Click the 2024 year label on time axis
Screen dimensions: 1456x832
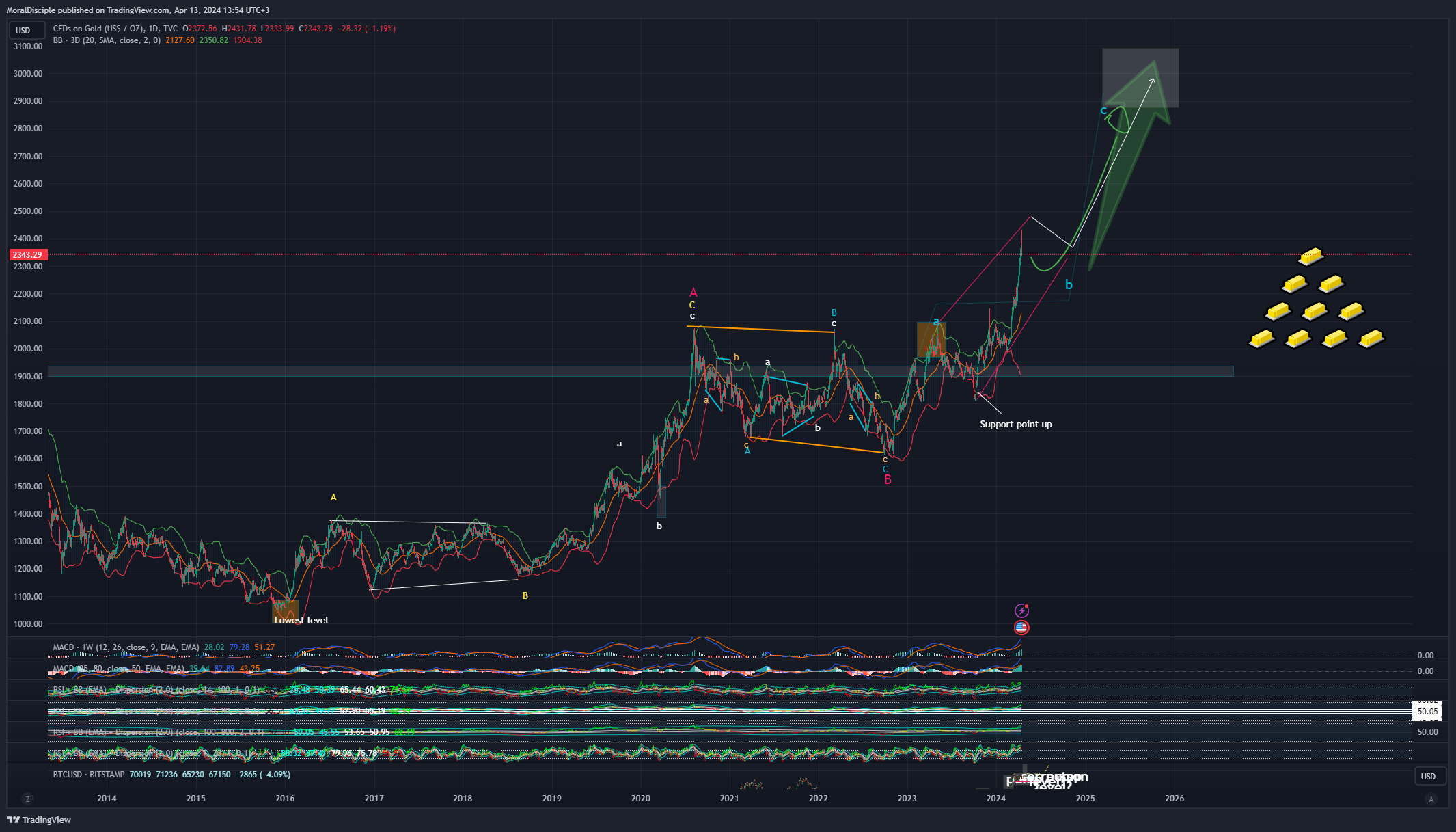tap(995, 799)
